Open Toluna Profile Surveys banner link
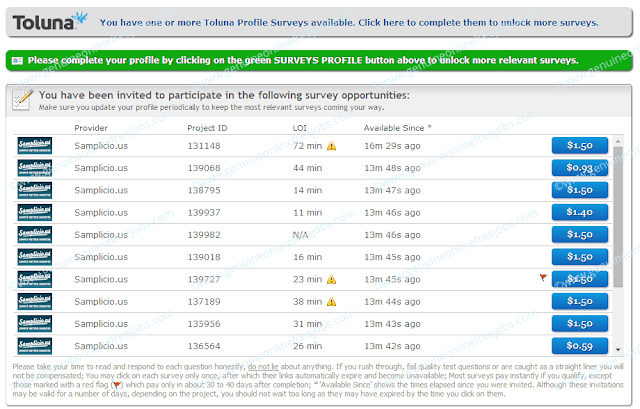 349,22
